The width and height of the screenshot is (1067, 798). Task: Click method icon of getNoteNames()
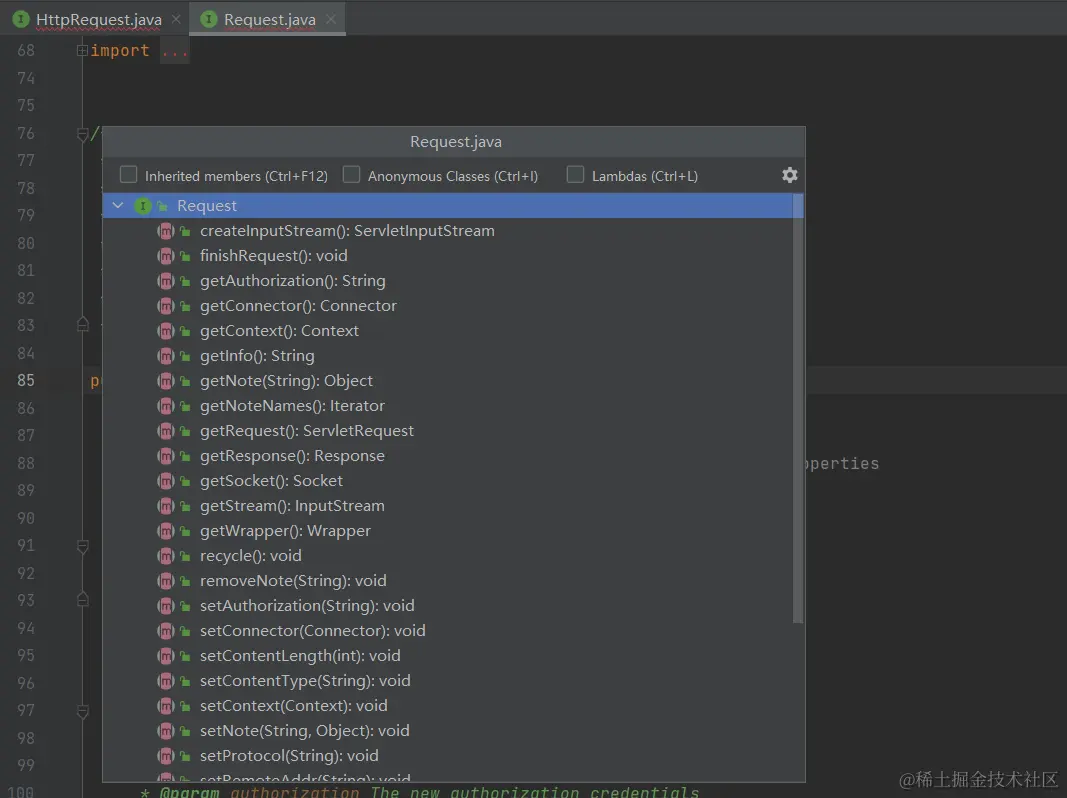click(x=166, y=406)
